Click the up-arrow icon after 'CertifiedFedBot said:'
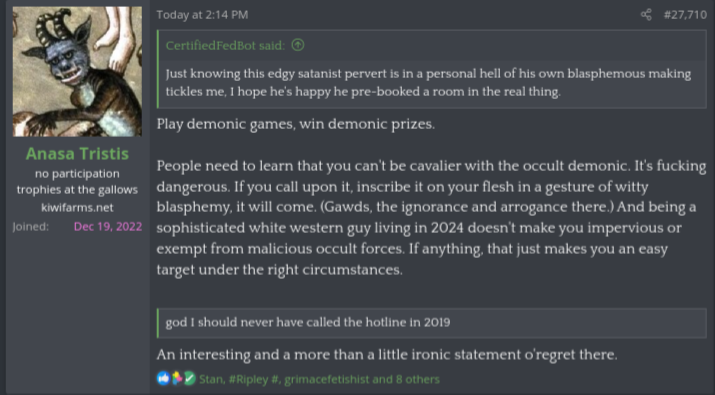Screen dimensions: 715x395 pos(298,45)
